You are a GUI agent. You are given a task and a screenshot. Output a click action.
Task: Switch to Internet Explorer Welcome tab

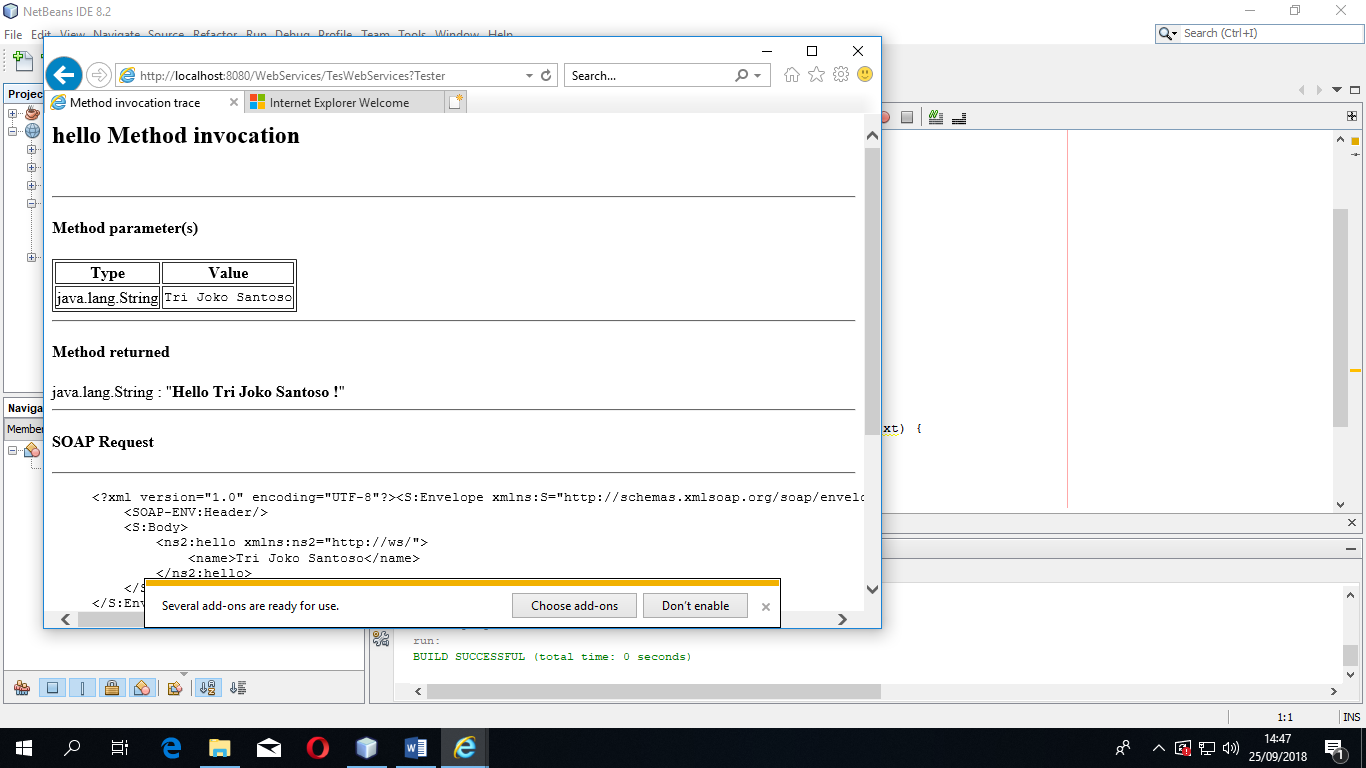pyautogui.click(x=339, y=102)
